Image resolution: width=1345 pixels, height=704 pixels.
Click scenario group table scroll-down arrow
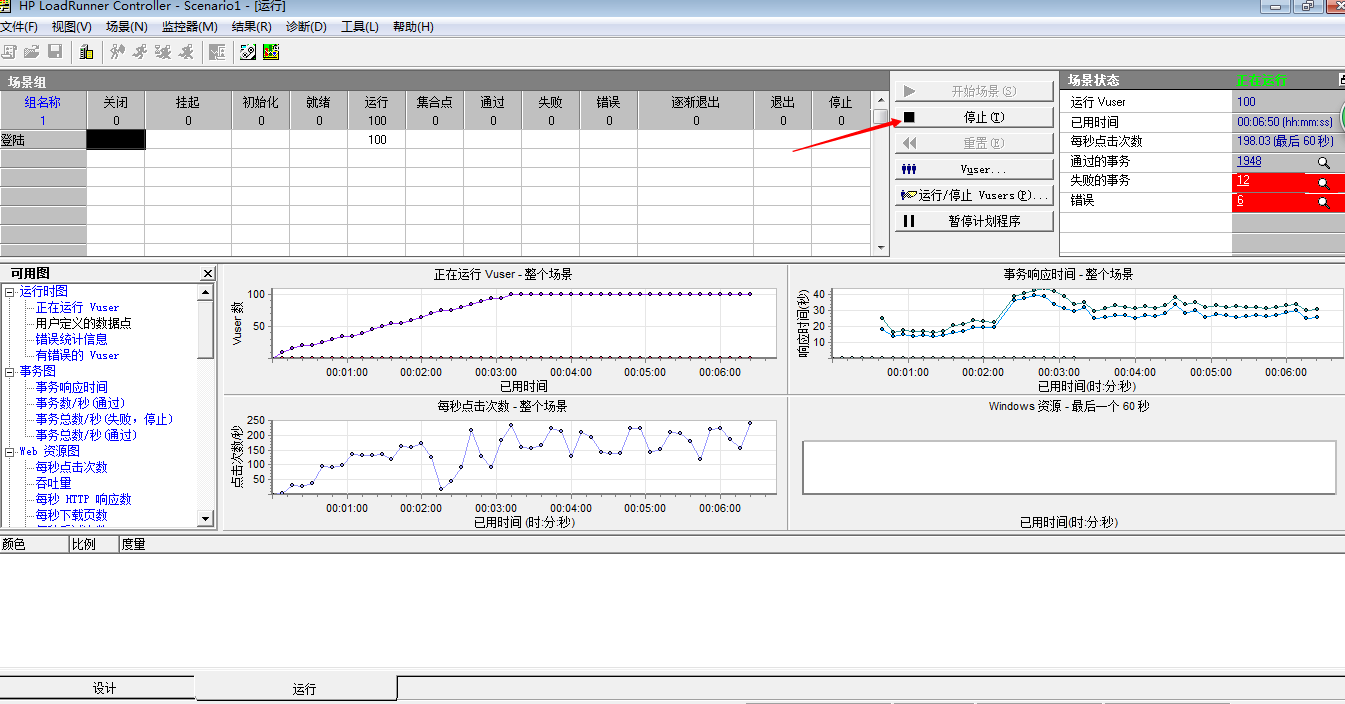(x=880, y=247)
